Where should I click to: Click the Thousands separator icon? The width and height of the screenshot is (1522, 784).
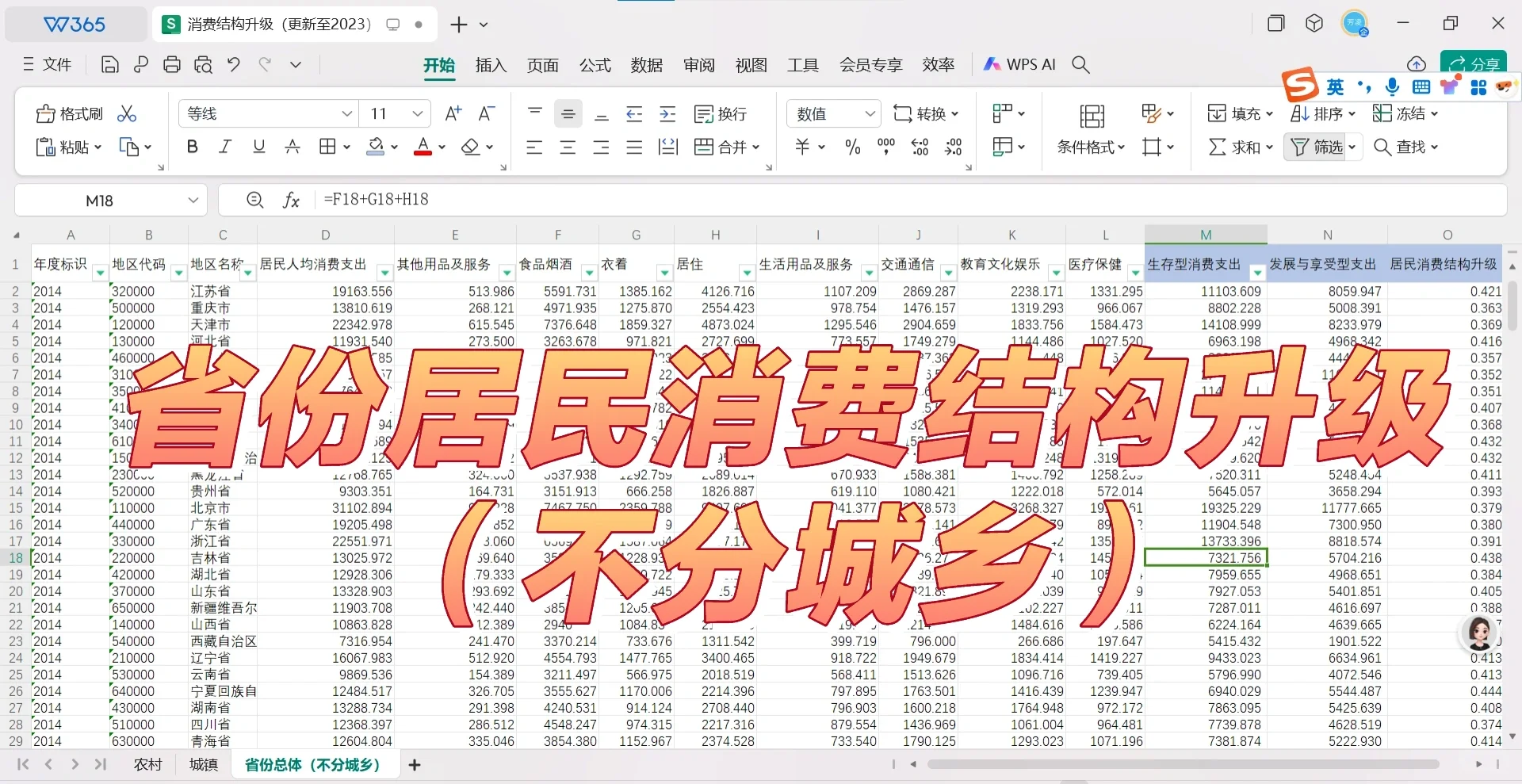[x=886, y=147]
